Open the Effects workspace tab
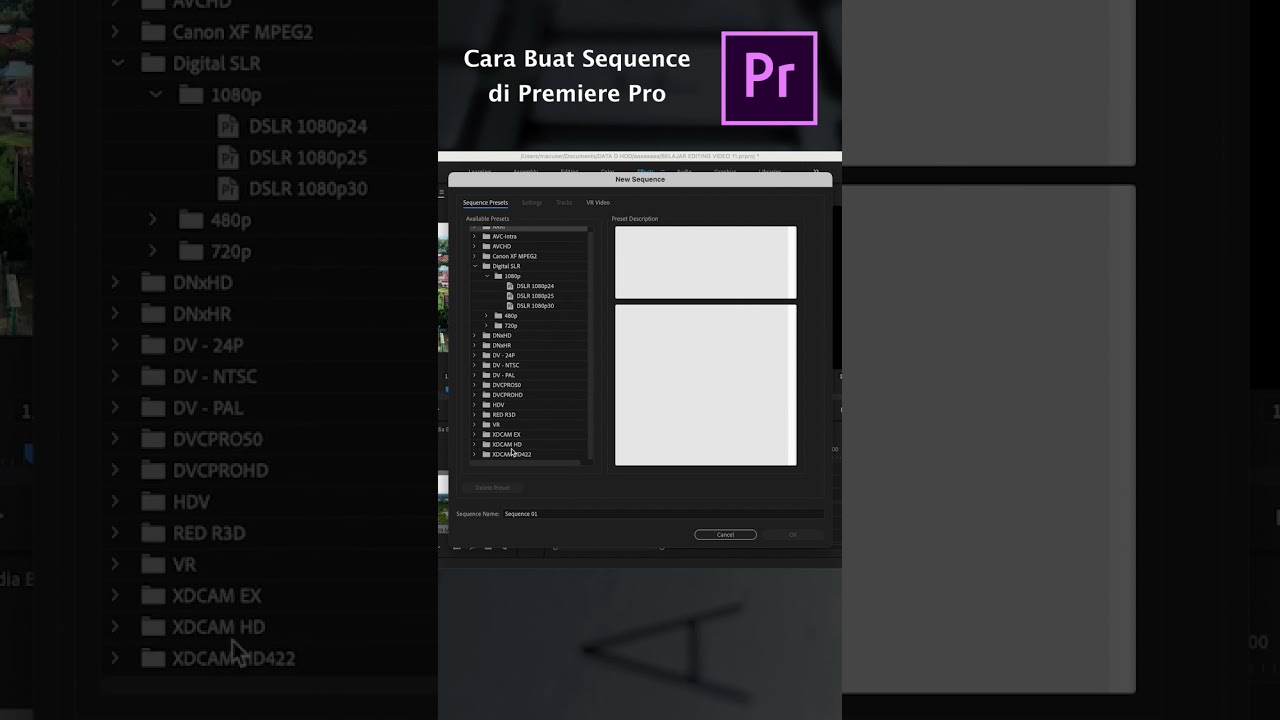Screen dimensions: 1280x720 click(645, 171)
